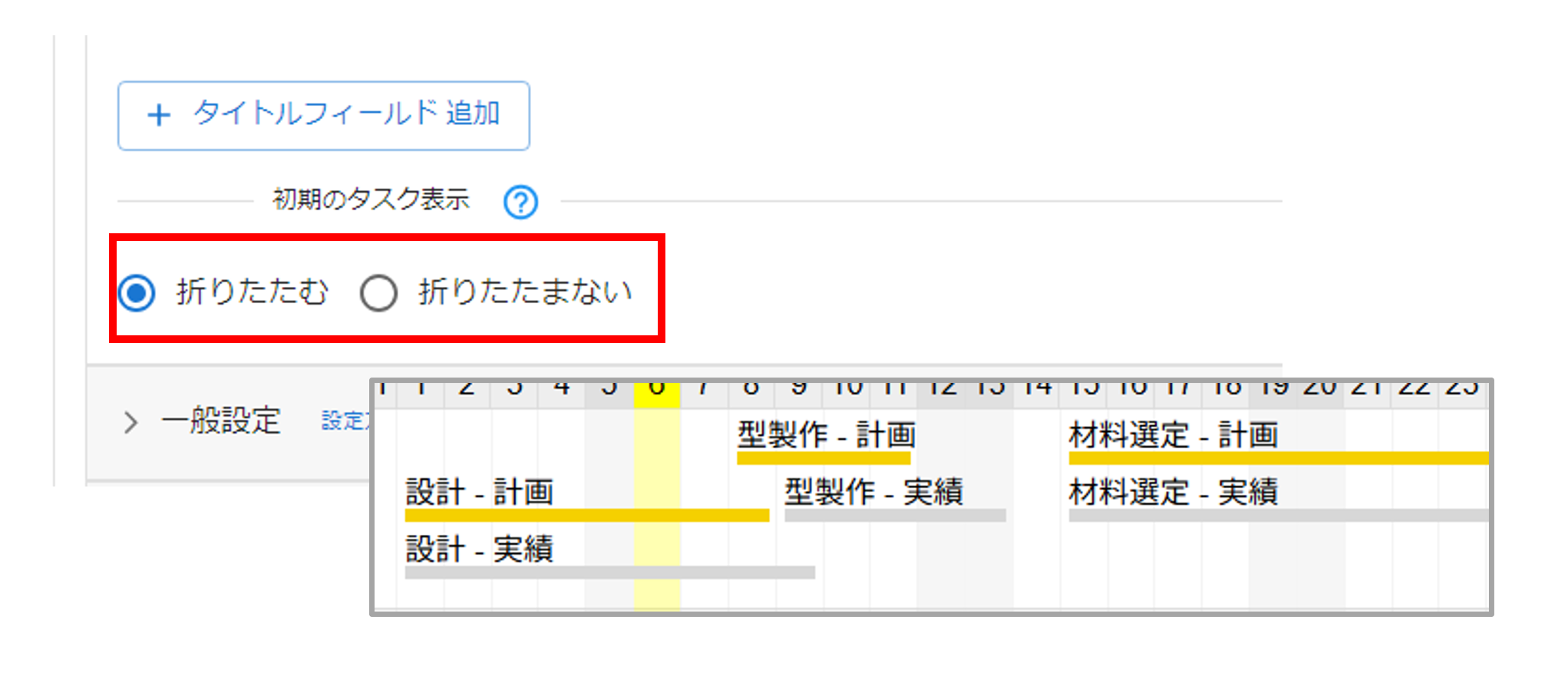Click the 設計 - 計画 yellow task bar

click(x=587, y=515)
